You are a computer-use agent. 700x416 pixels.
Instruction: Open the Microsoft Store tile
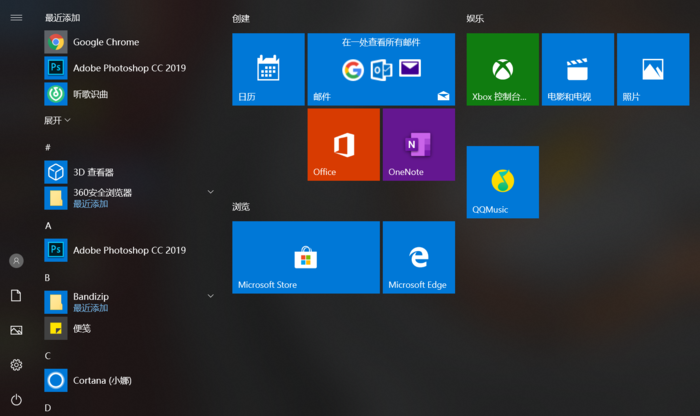(306, 257)
